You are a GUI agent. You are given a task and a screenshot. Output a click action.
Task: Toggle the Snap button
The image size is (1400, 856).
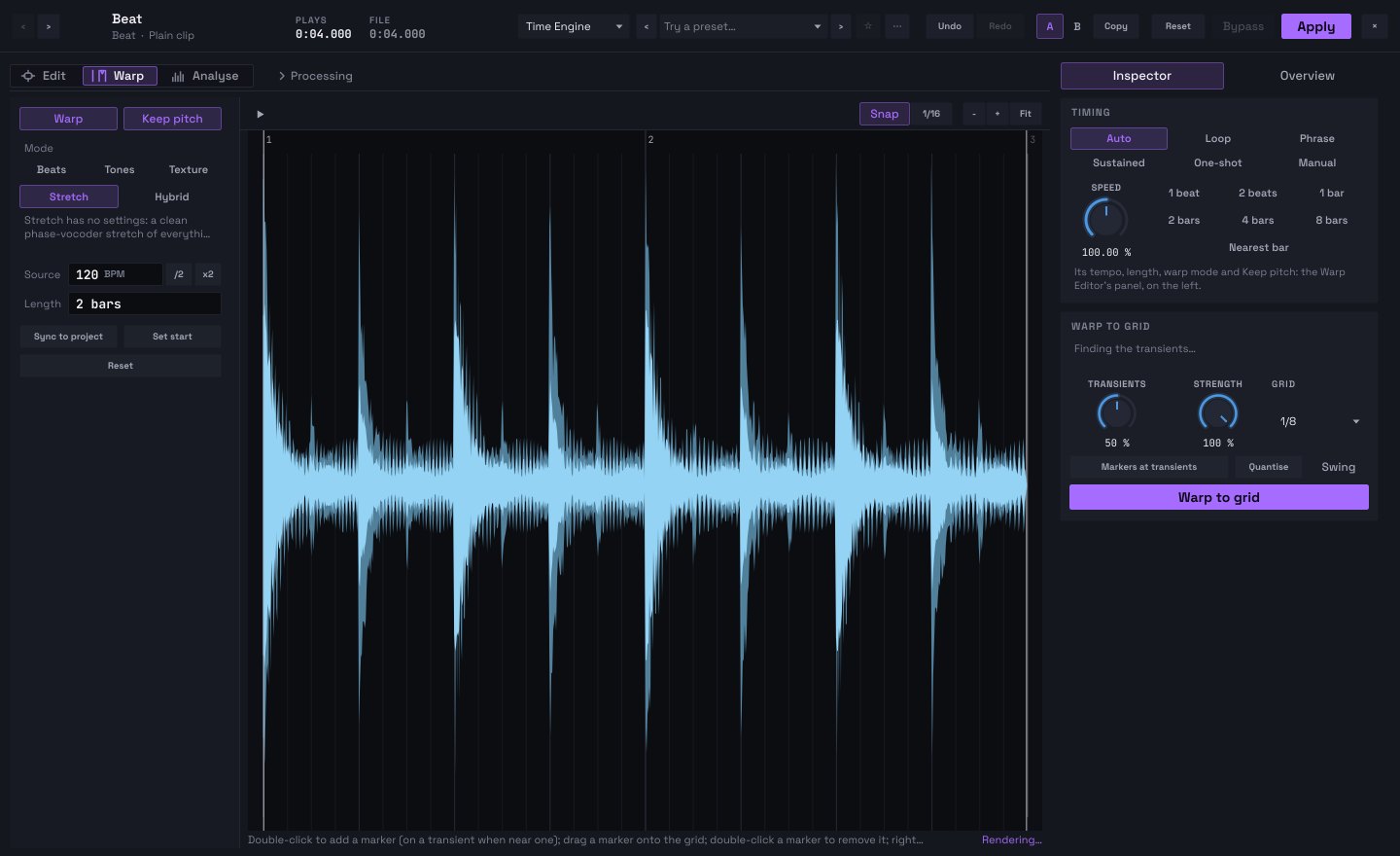pyautogui.click(x=885, y=115)
